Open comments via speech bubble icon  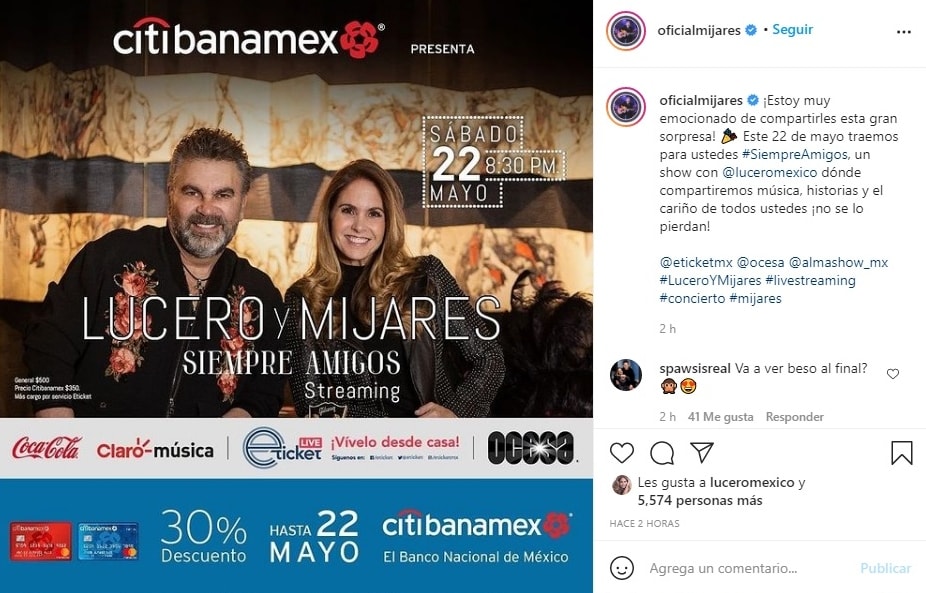click(662, 453)
